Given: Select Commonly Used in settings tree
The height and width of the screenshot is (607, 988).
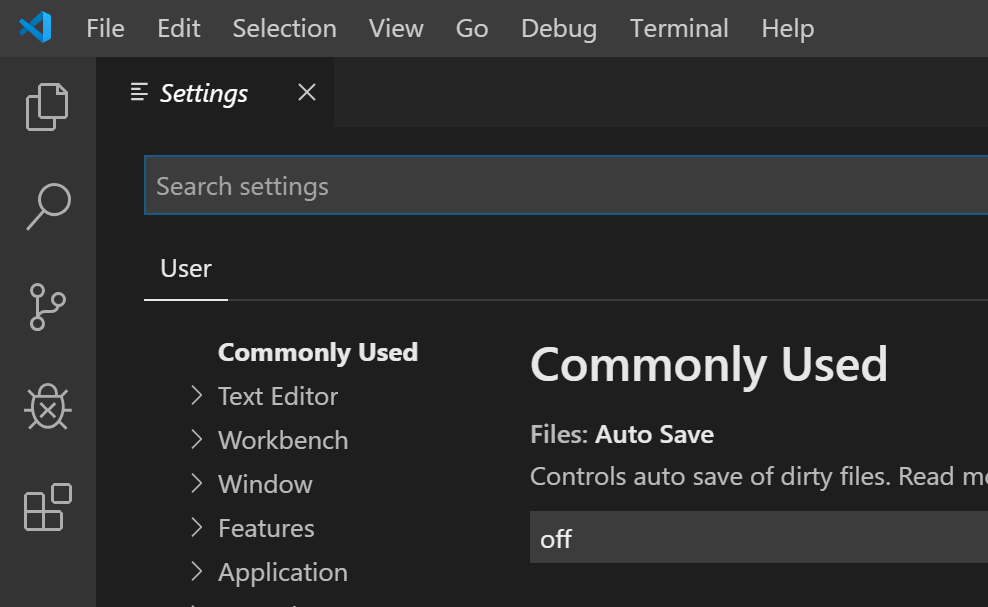Looking at the screenshot, I should click(317, 352).
